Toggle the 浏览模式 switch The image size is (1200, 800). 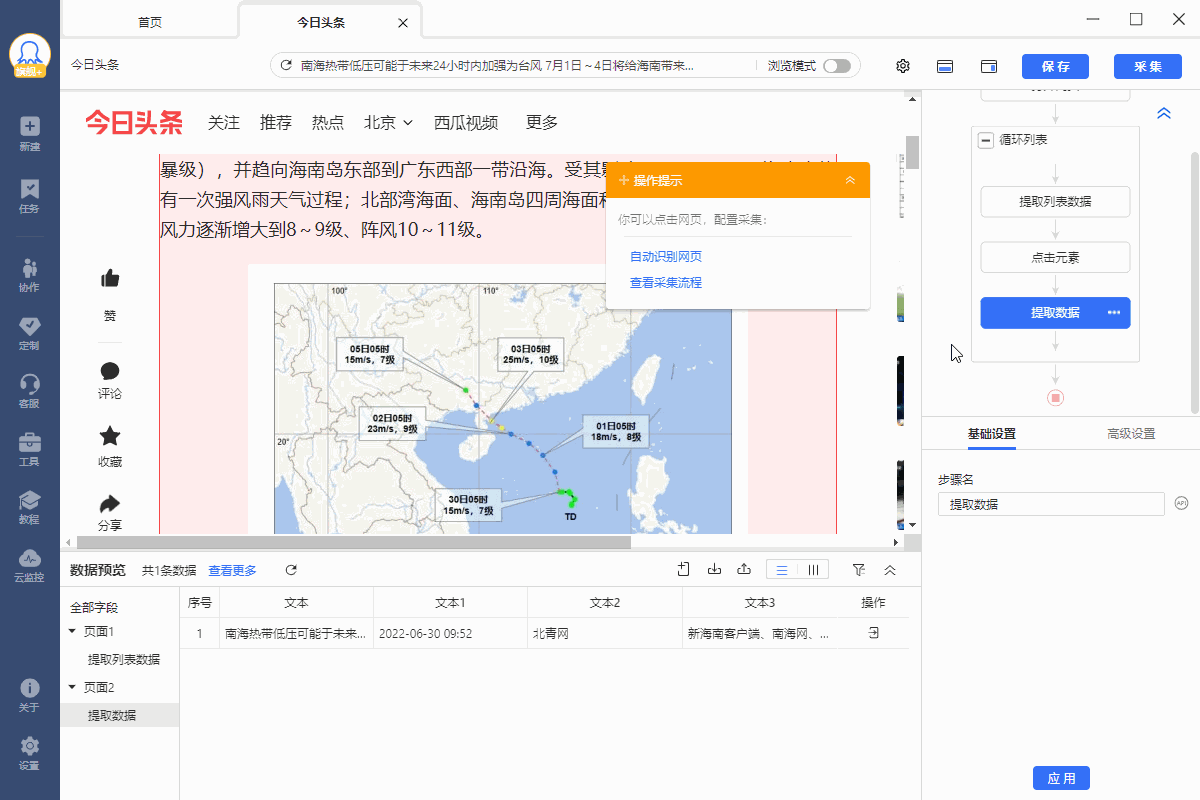[837, 66]
